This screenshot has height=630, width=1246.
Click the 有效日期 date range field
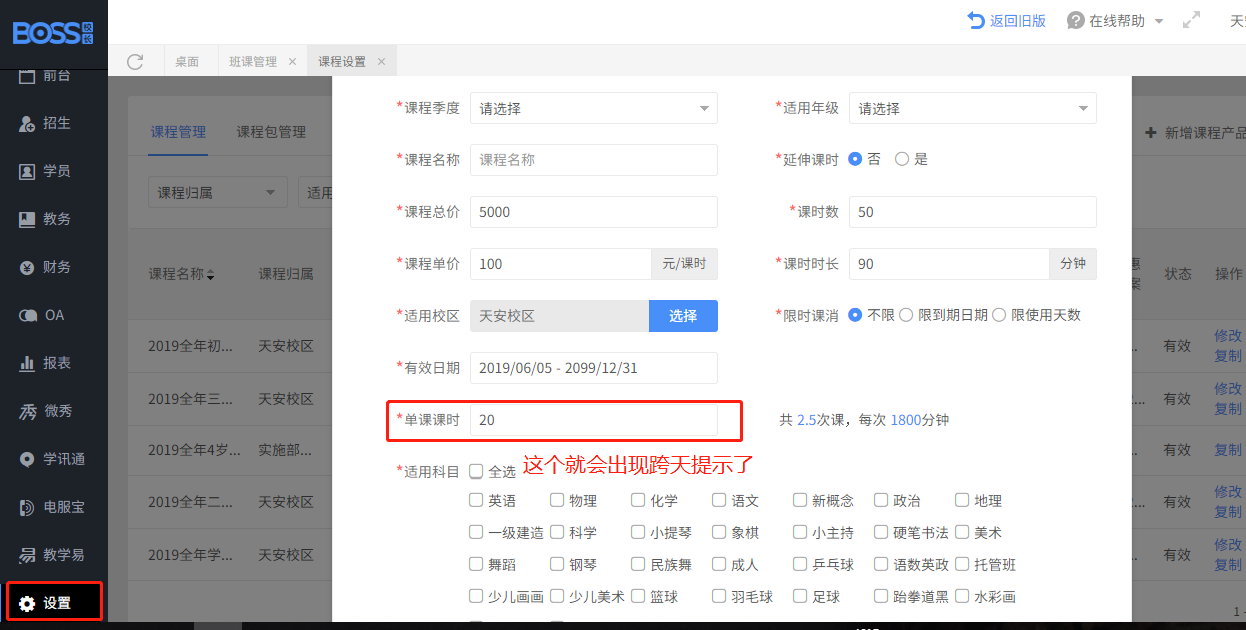[594, 368]
